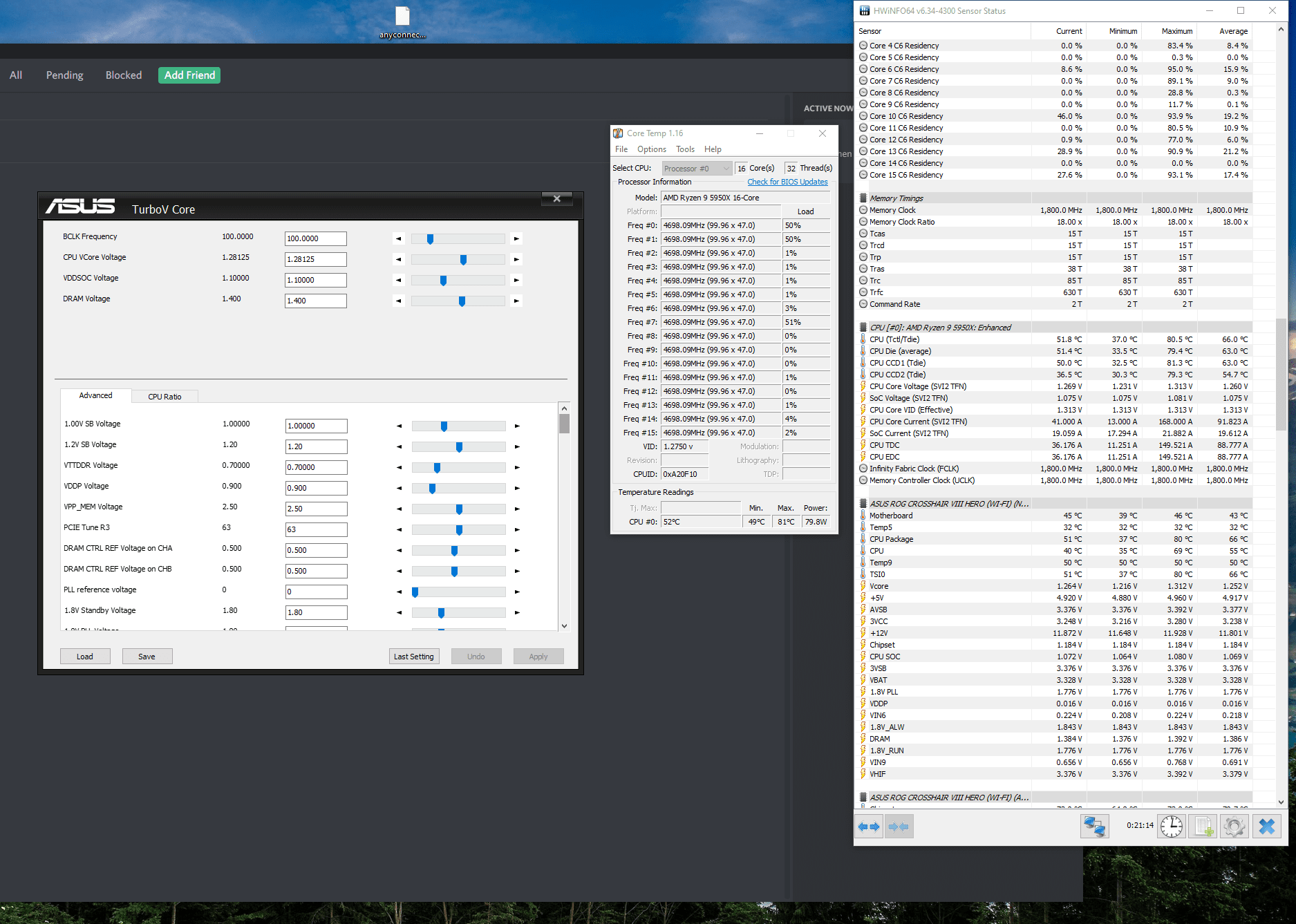The image size is (1296, 924).
Task: Select 1.8V PLL sensor row
Action: click(x=1055, y=692)
